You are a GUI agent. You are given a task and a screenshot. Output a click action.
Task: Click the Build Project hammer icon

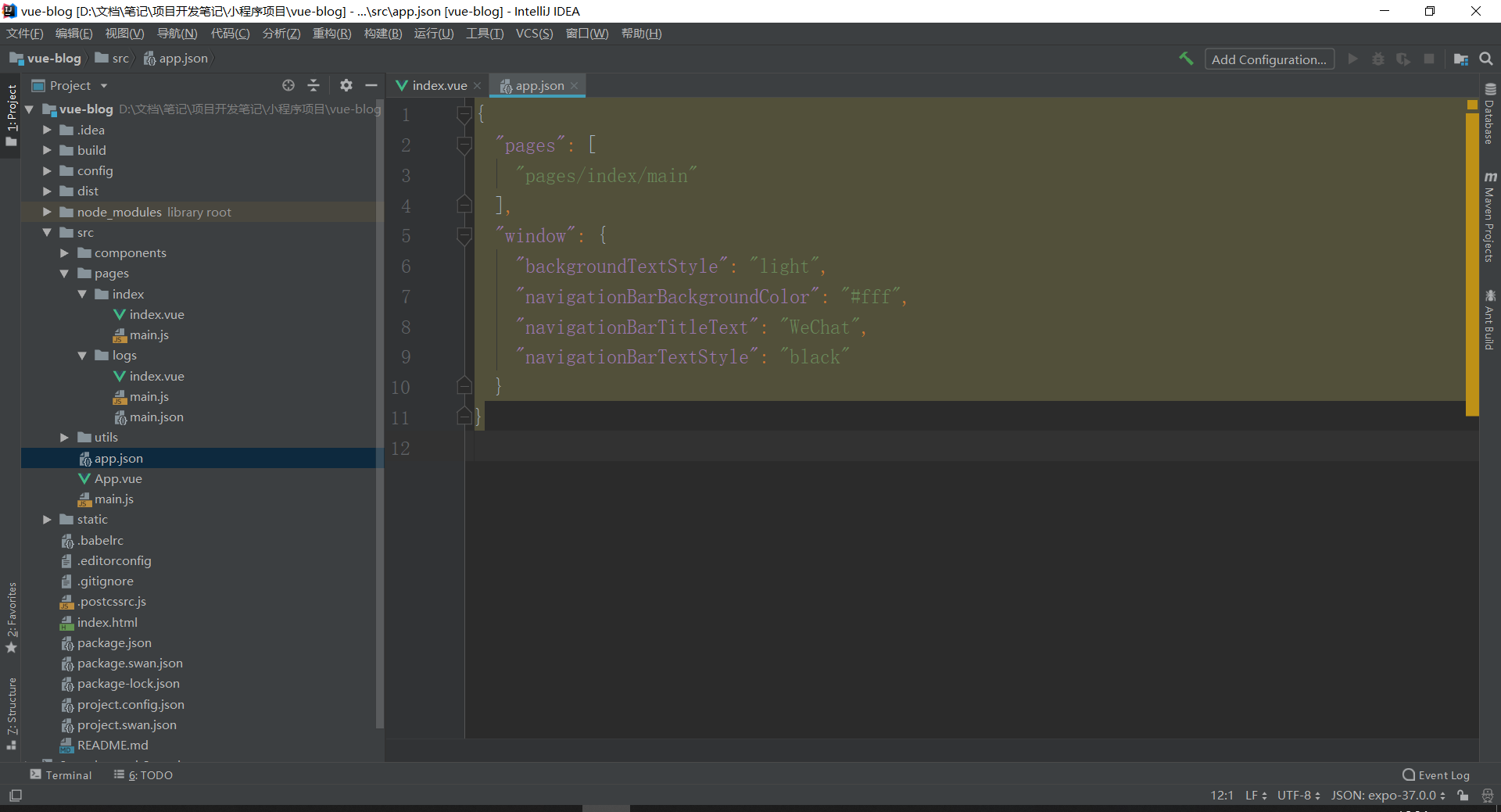point(1186,59)
